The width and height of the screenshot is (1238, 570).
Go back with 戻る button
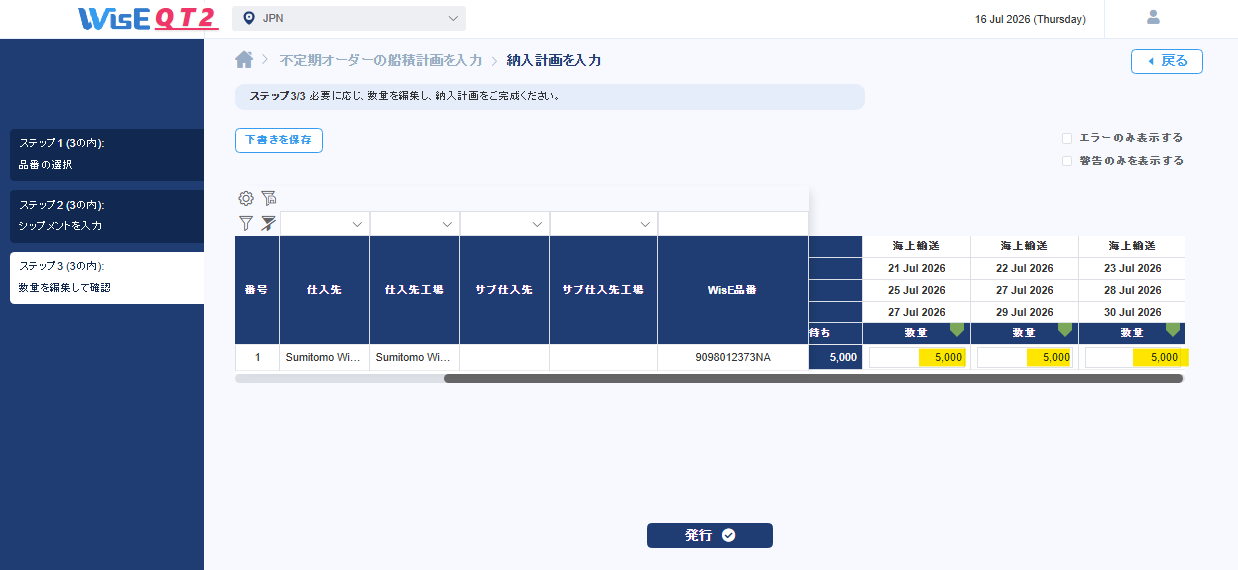pos(1167,61)
